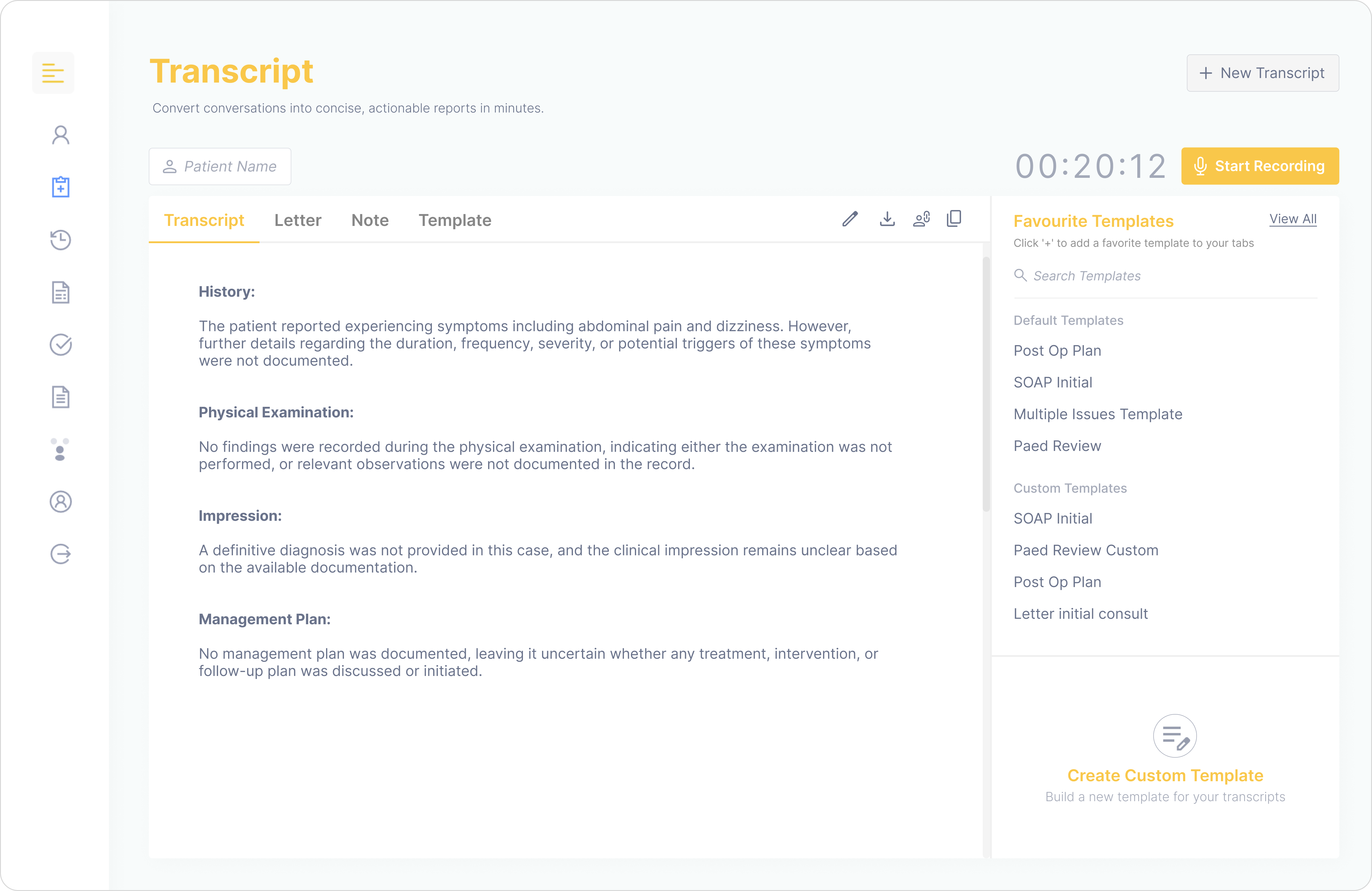Viewport: 1372px width, 891px height.
Task: Click the create custom template pencil icon
Action: coord(1175,736)
